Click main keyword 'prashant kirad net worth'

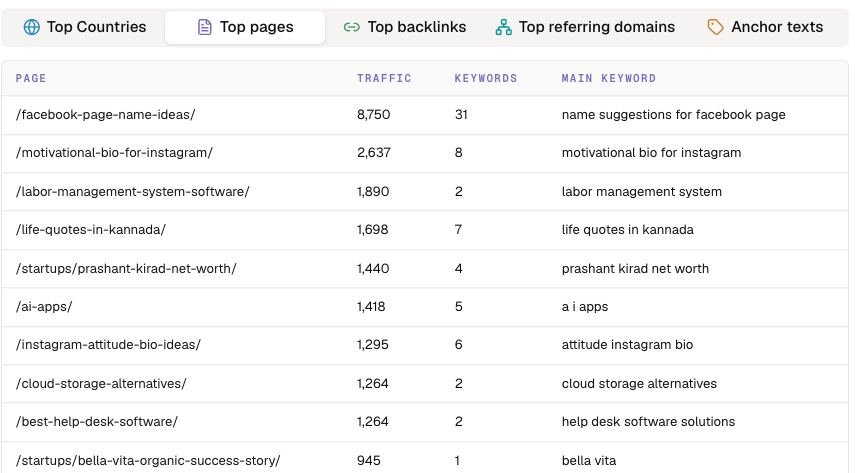coord(635,268)
